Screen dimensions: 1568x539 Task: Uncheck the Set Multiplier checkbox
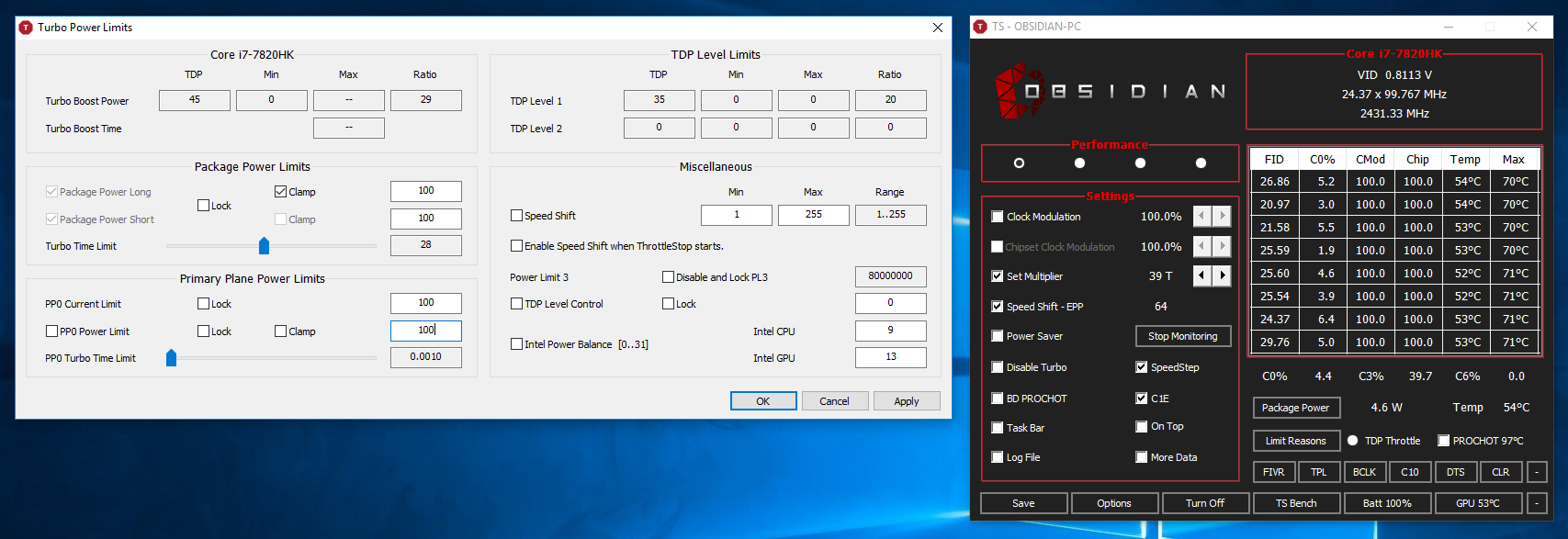[x=998, y=276]
